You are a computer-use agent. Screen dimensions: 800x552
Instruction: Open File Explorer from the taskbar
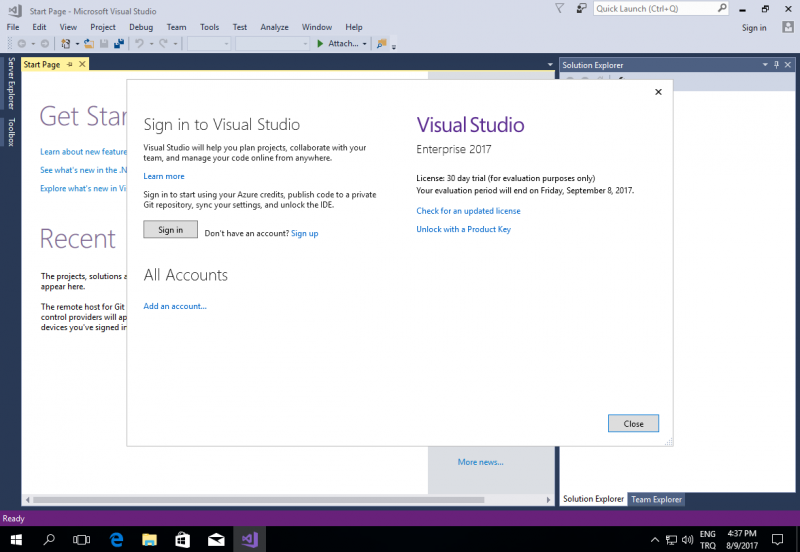coord(149,539)
